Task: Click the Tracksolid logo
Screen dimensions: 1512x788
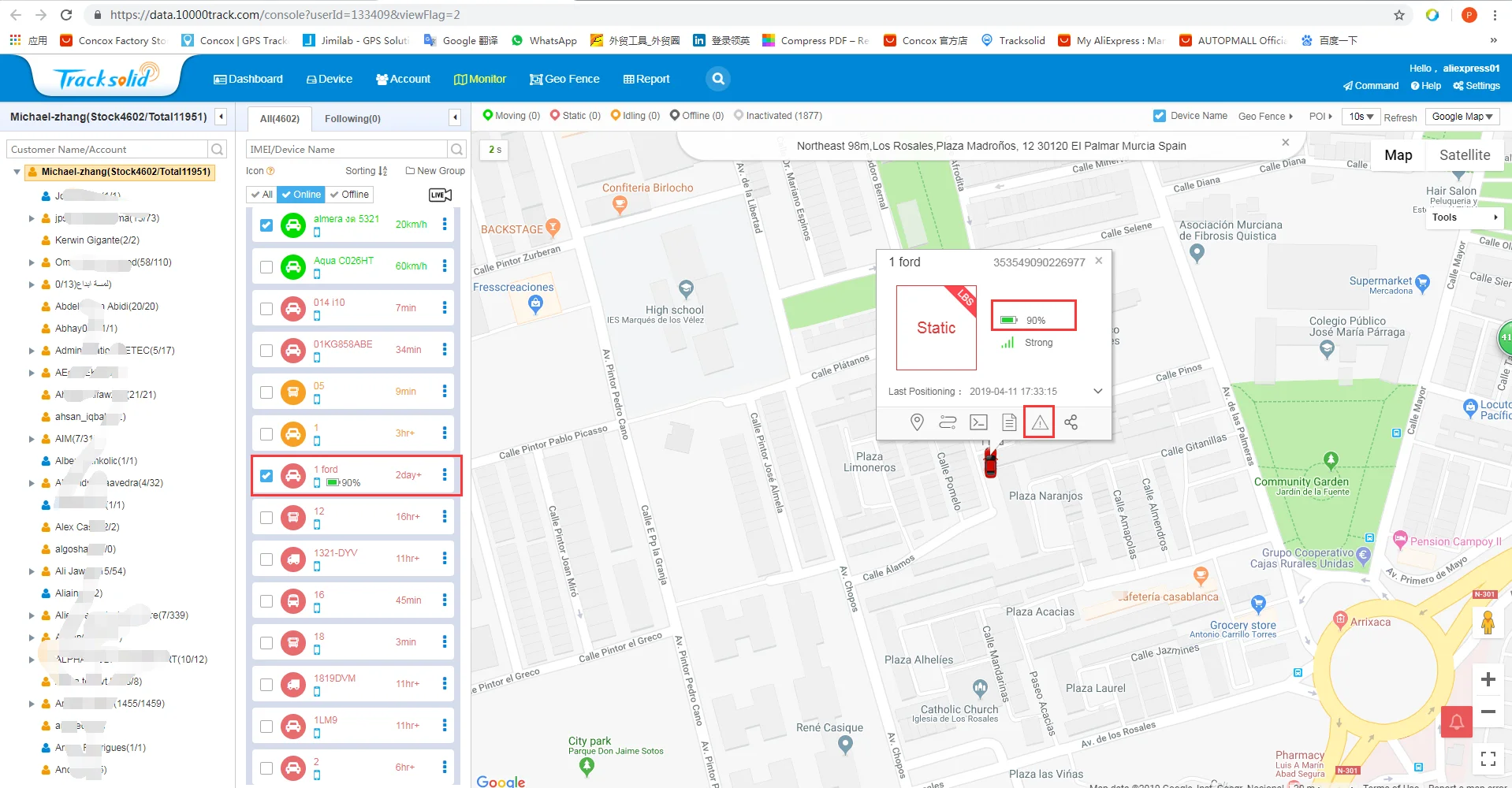Action: [x=106, y=78]
